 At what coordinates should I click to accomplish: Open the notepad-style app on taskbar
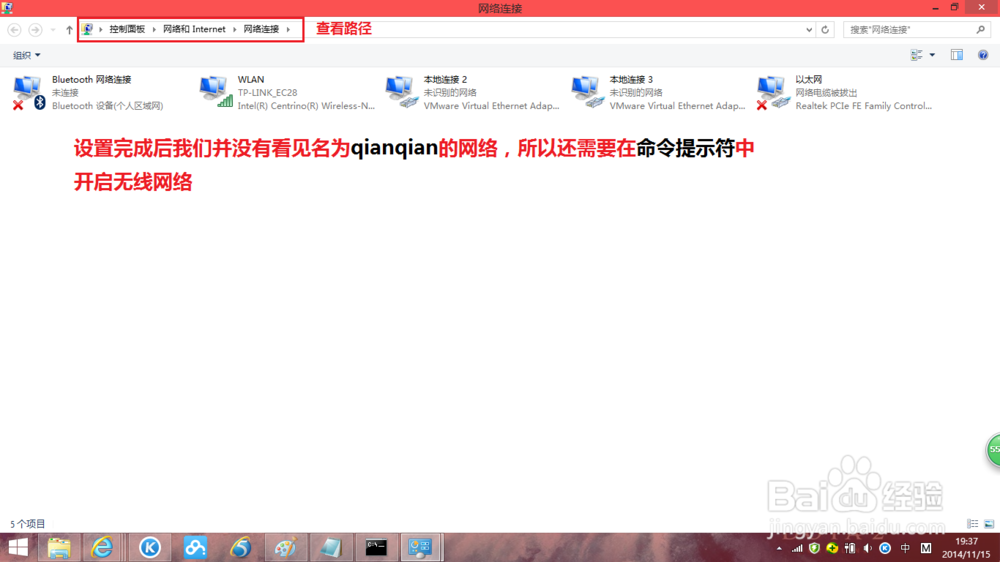pos(331,547)
